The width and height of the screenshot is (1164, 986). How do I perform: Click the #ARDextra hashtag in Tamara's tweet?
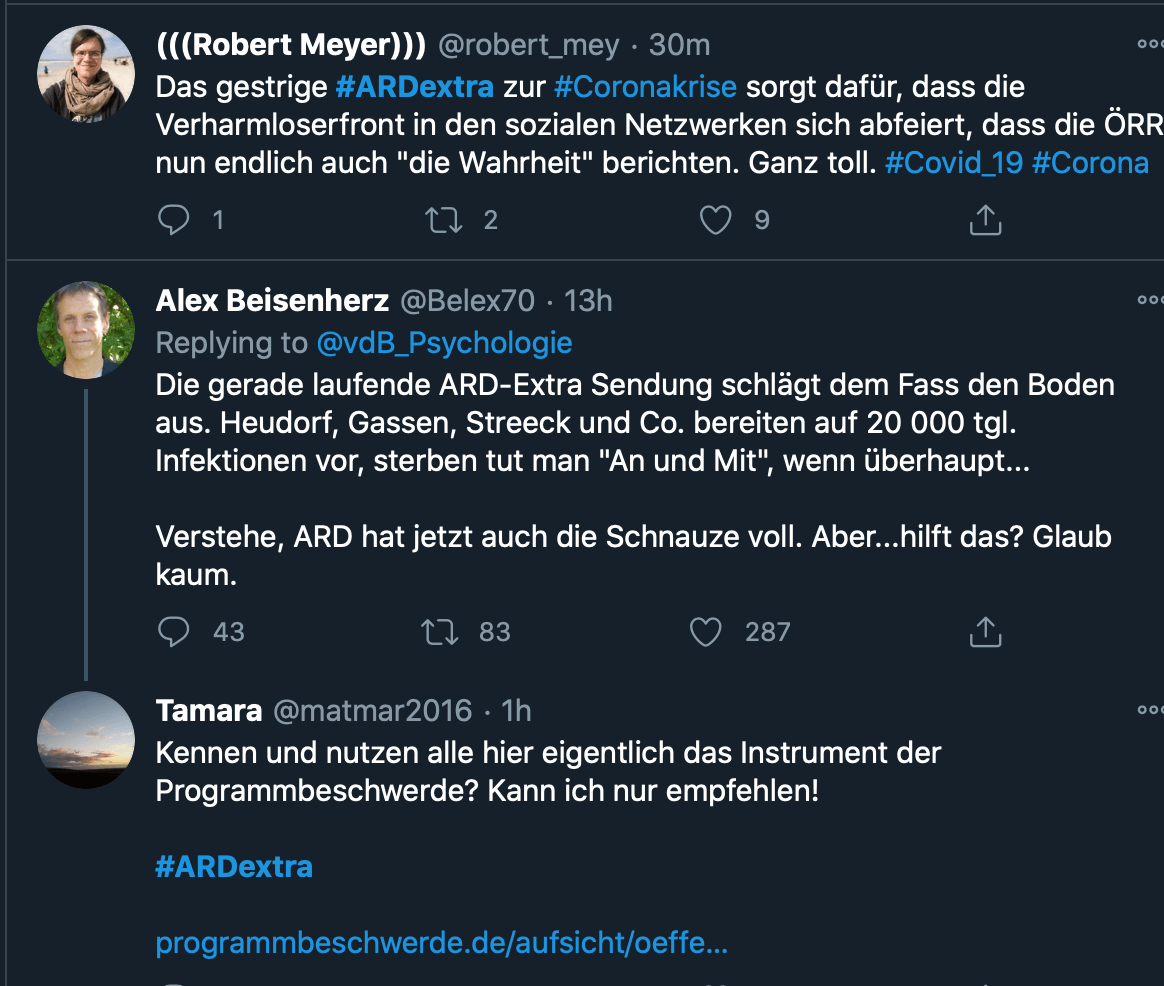pos(234,866)
